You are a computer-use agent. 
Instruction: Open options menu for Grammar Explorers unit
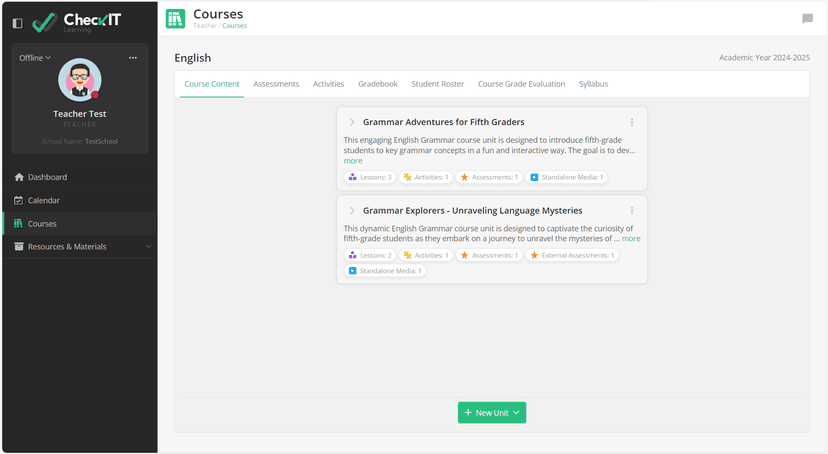click(x=632, y=211)
